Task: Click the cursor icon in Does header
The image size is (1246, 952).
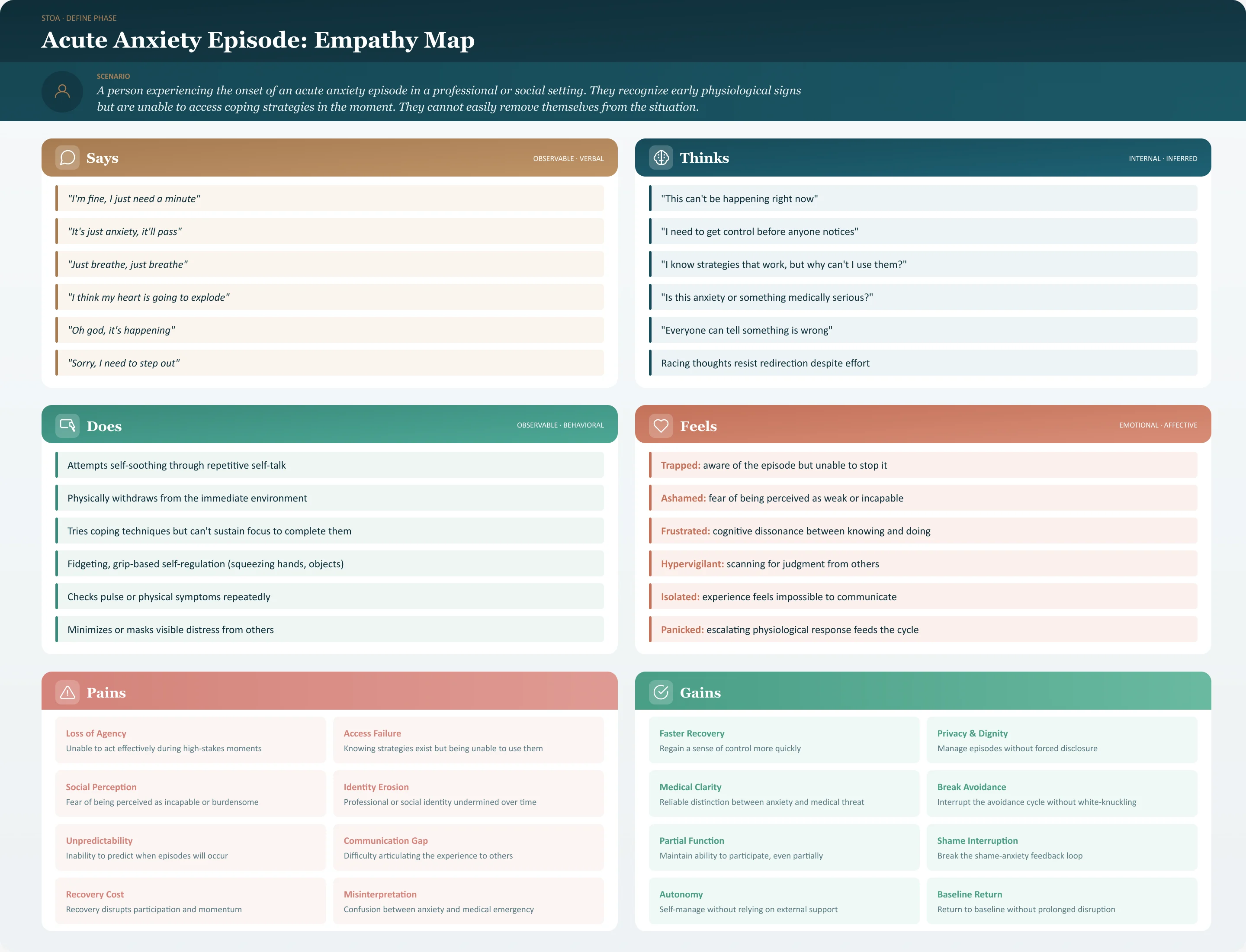Action: pyautogui.click(x=67, y=425)
